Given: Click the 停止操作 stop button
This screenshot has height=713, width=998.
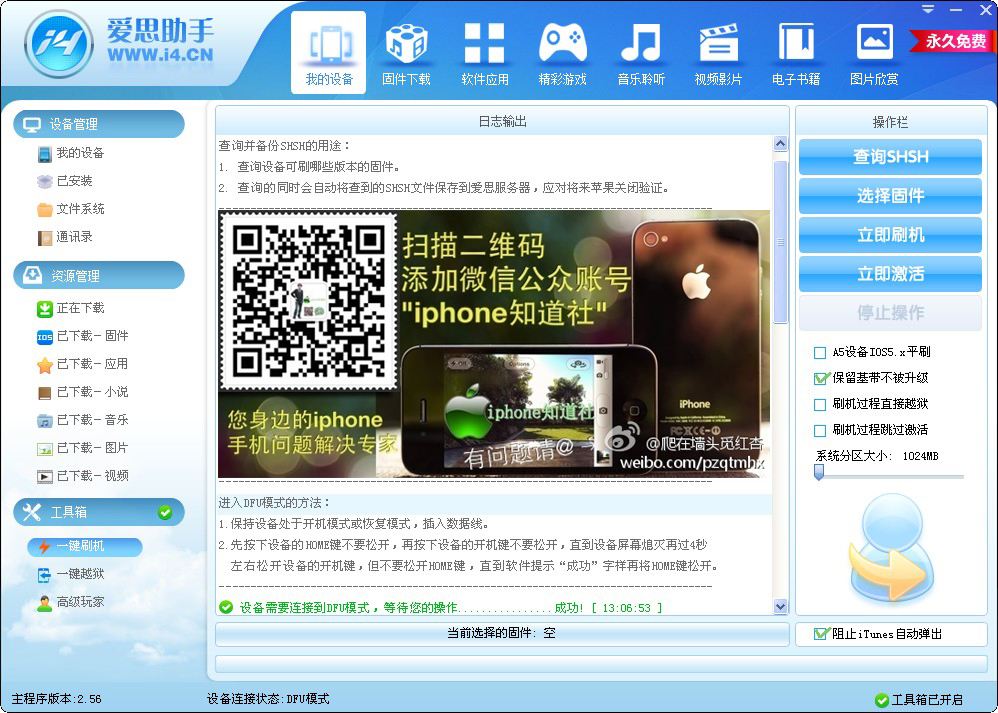Looking at the screenshot, I should click(890, 313).
